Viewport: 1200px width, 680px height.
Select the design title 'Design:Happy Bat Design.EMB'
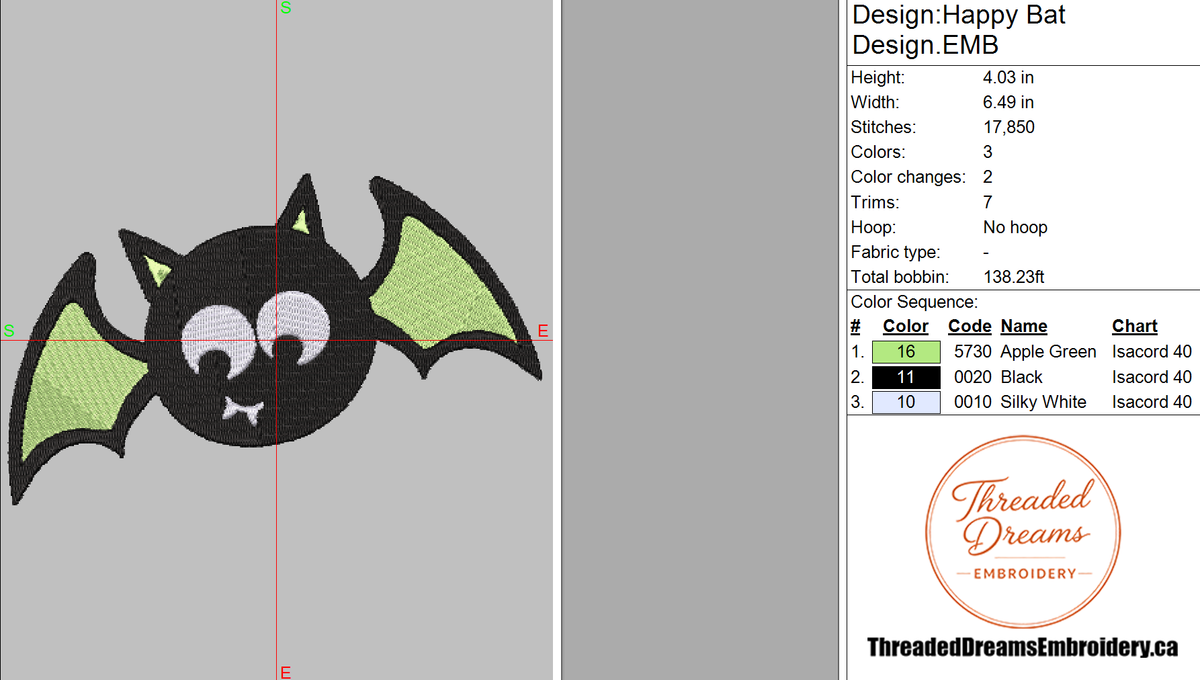[959, 30]
